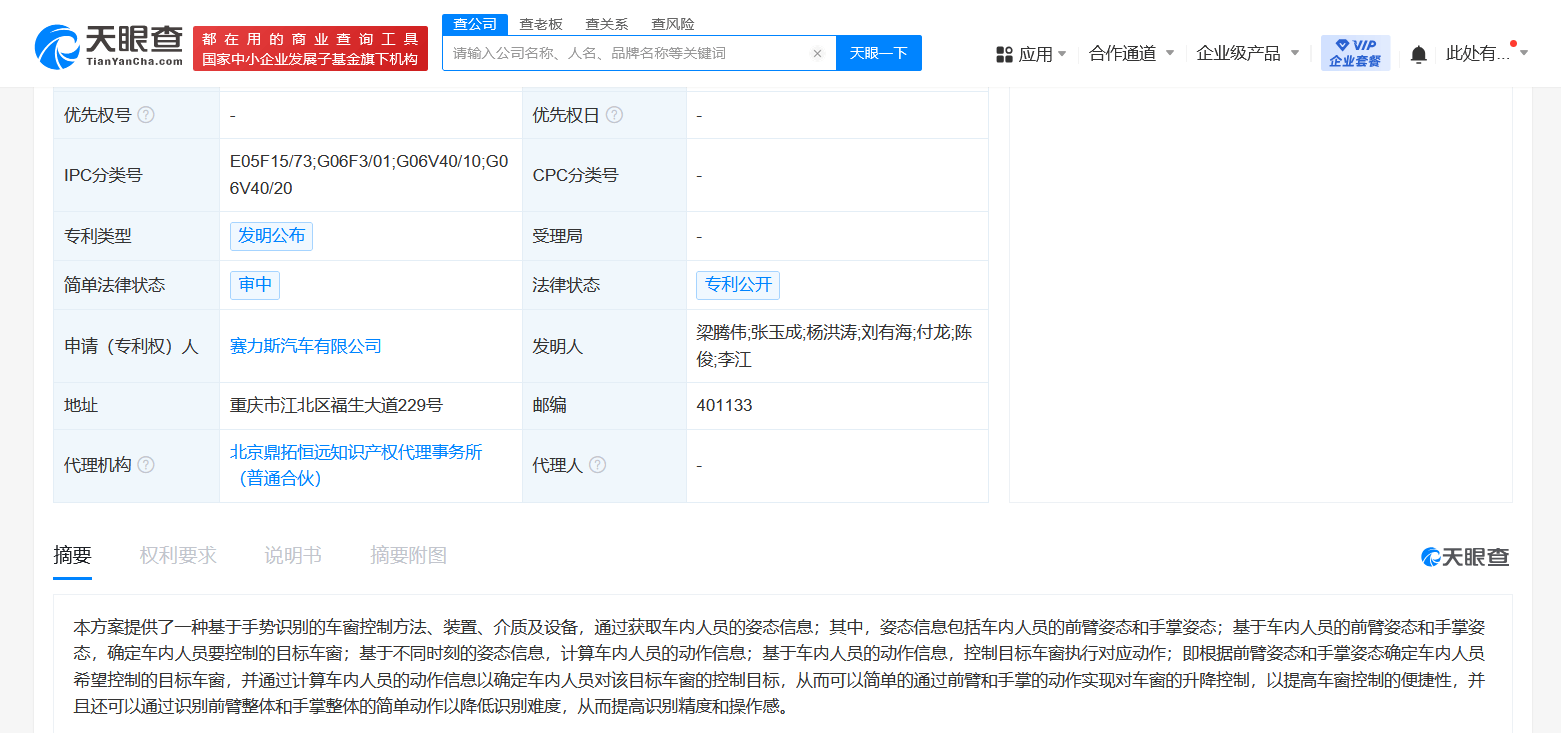The image size is (1561, 733).
Task: Click the 合作通道 menu label
Action: click(x=1122, y=53)
